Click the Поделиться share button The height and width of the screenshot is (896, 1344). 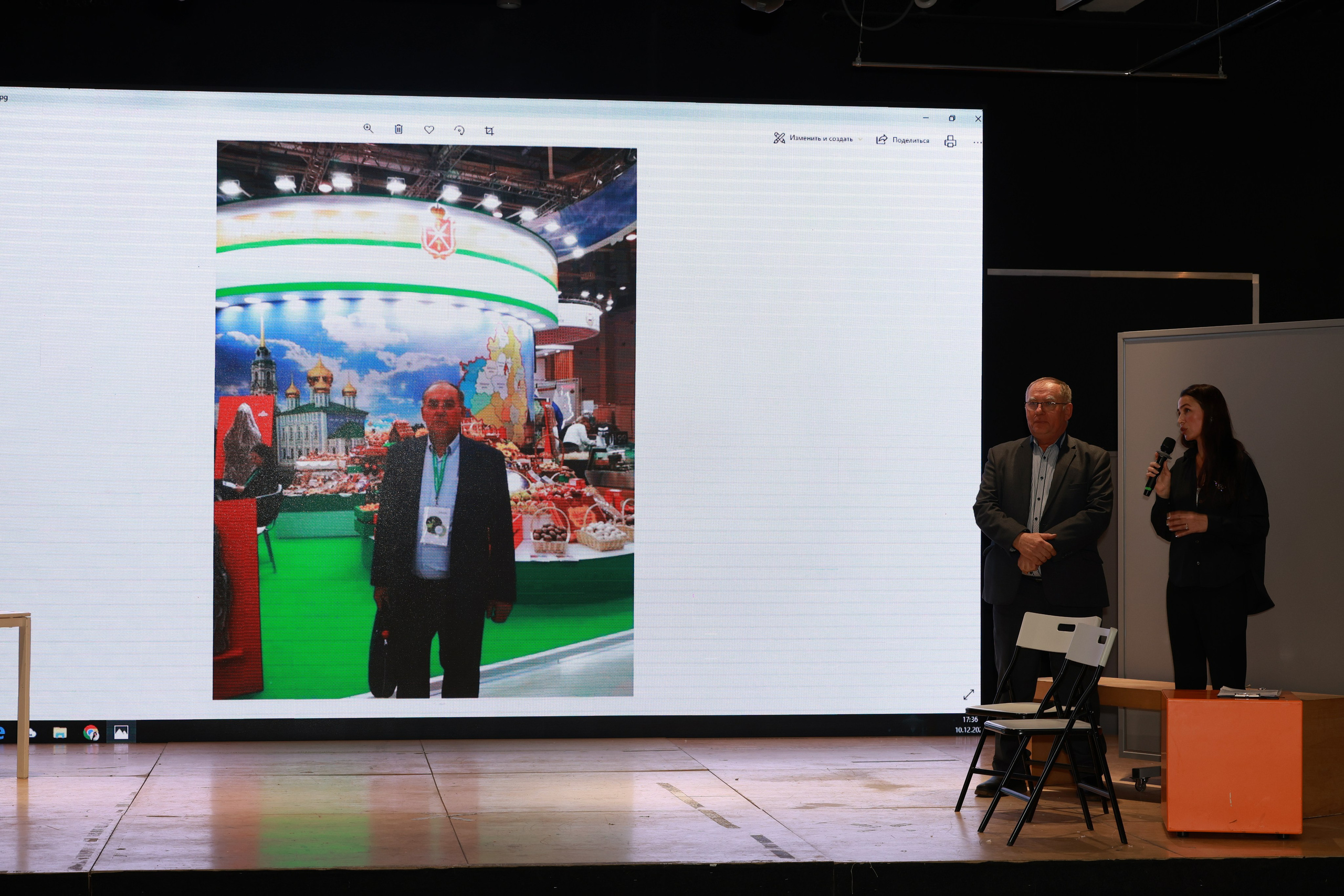(903, 140)
